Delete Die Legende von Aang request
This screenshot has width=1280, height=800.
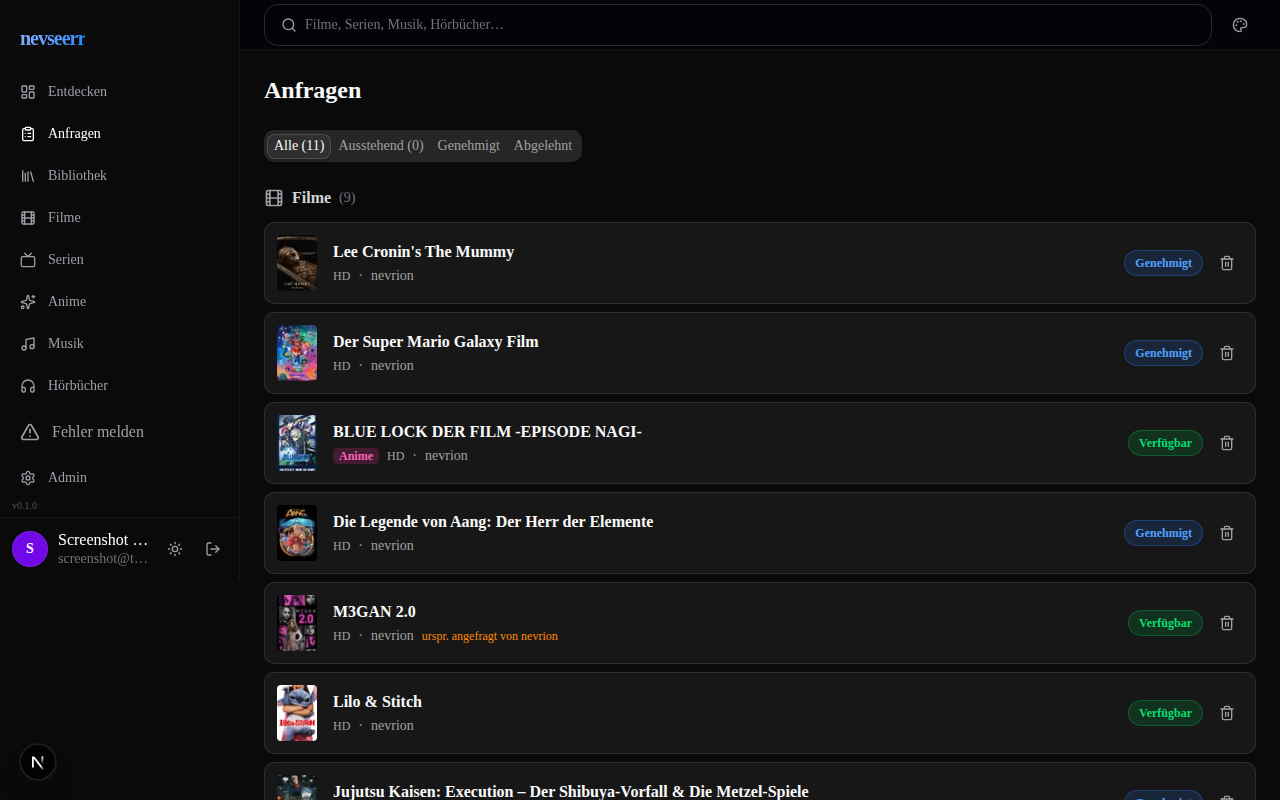point(1227,533)
